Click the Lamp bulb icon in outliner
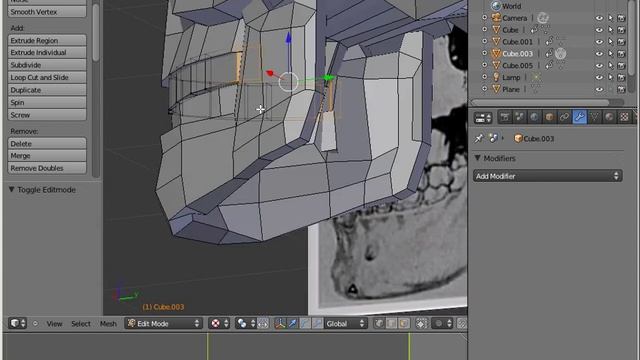This screenshot has height=360, width=640. 496,77
